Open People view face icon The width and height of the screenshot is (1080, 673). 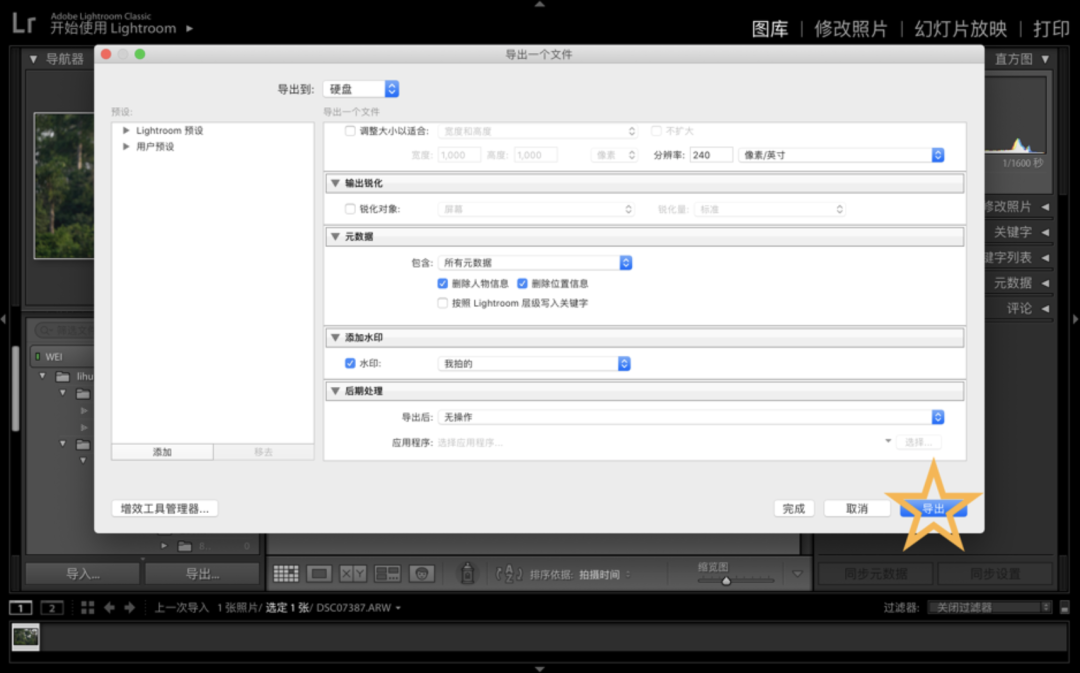coord(422,574)
